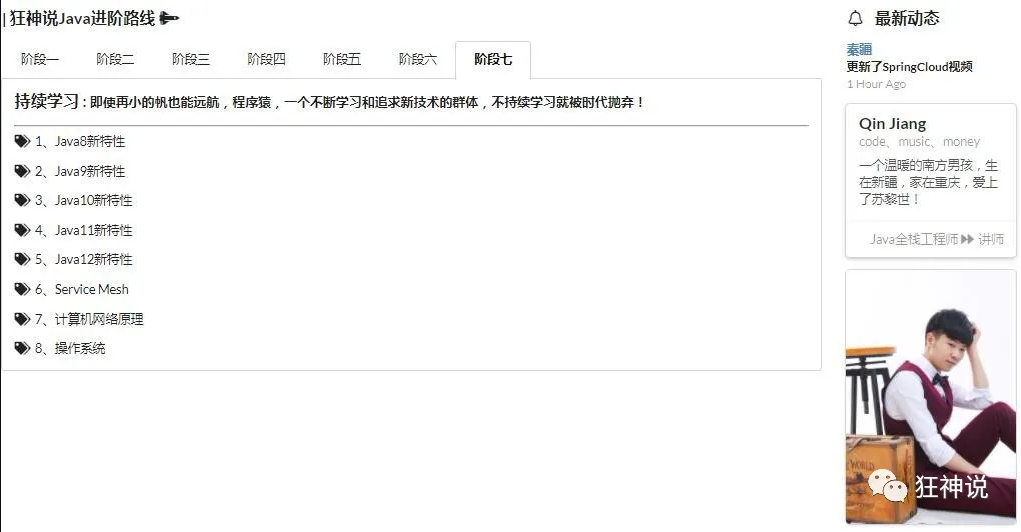Image resolution: width=1021 pixels, height=532 pixels.
Task: Select the 4、Java11新特性 list item
Action: pos(83,230)
